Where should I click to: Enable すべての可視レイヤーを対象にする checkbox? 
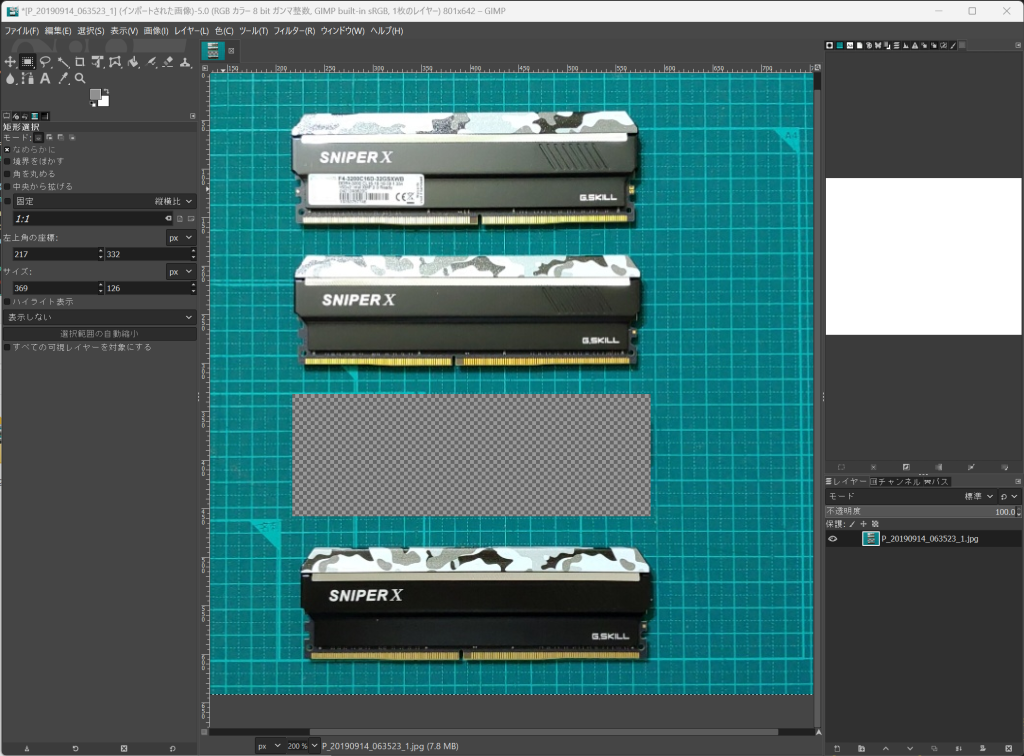point(7,347)
